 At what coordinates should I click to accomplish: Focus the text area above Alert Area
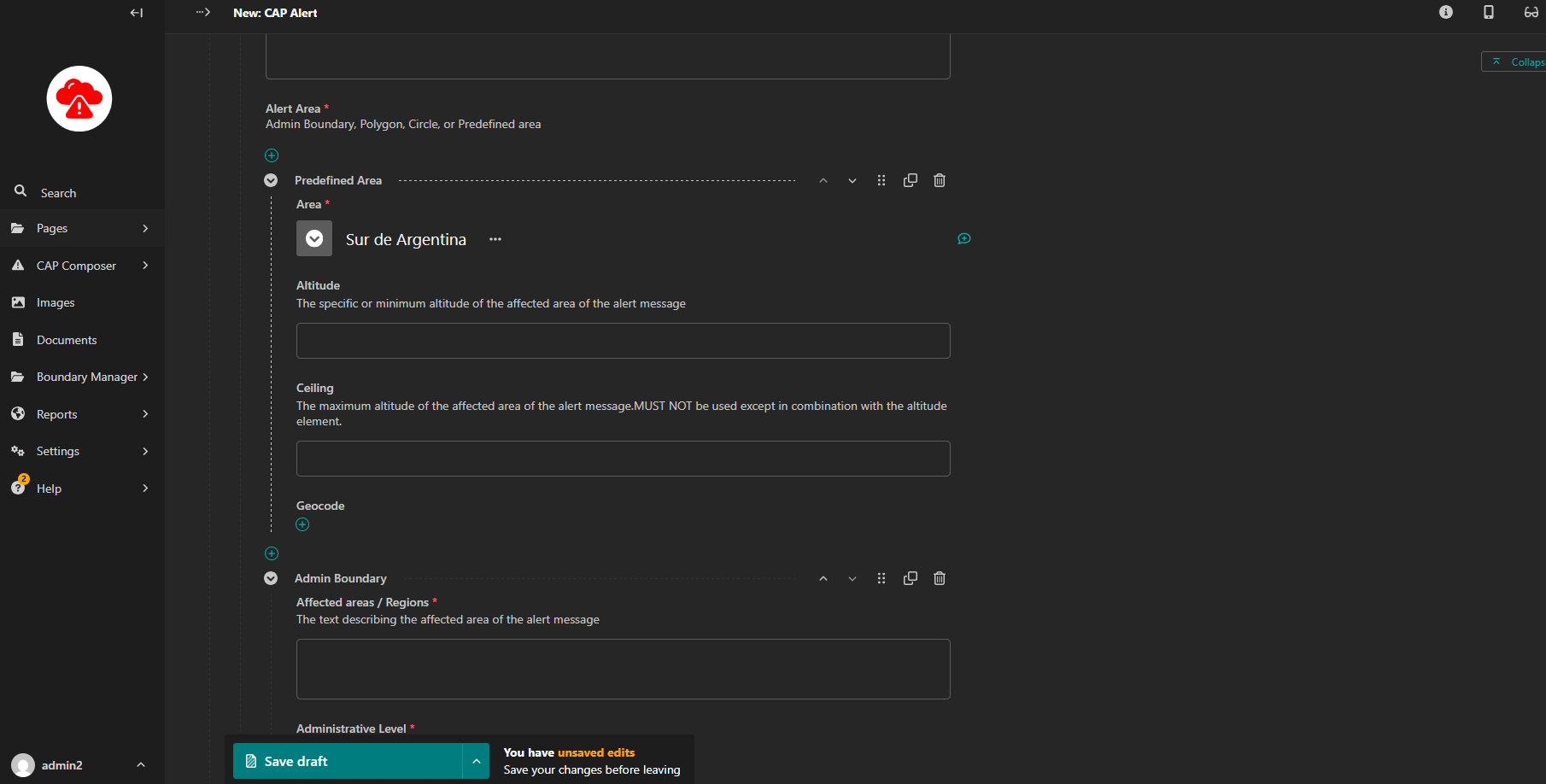tap(608, 56)
